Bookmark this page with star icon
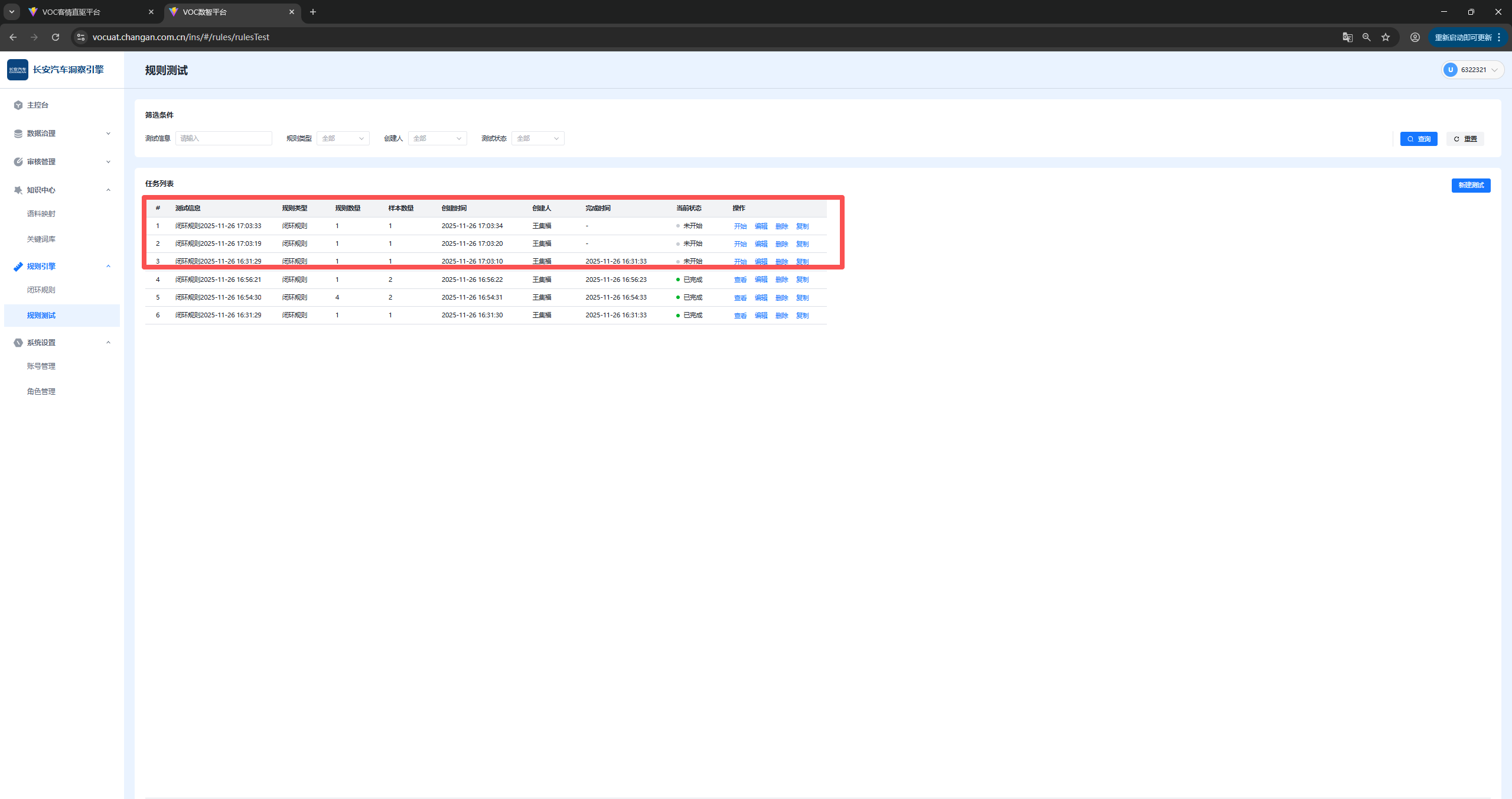 (1386, 37)
